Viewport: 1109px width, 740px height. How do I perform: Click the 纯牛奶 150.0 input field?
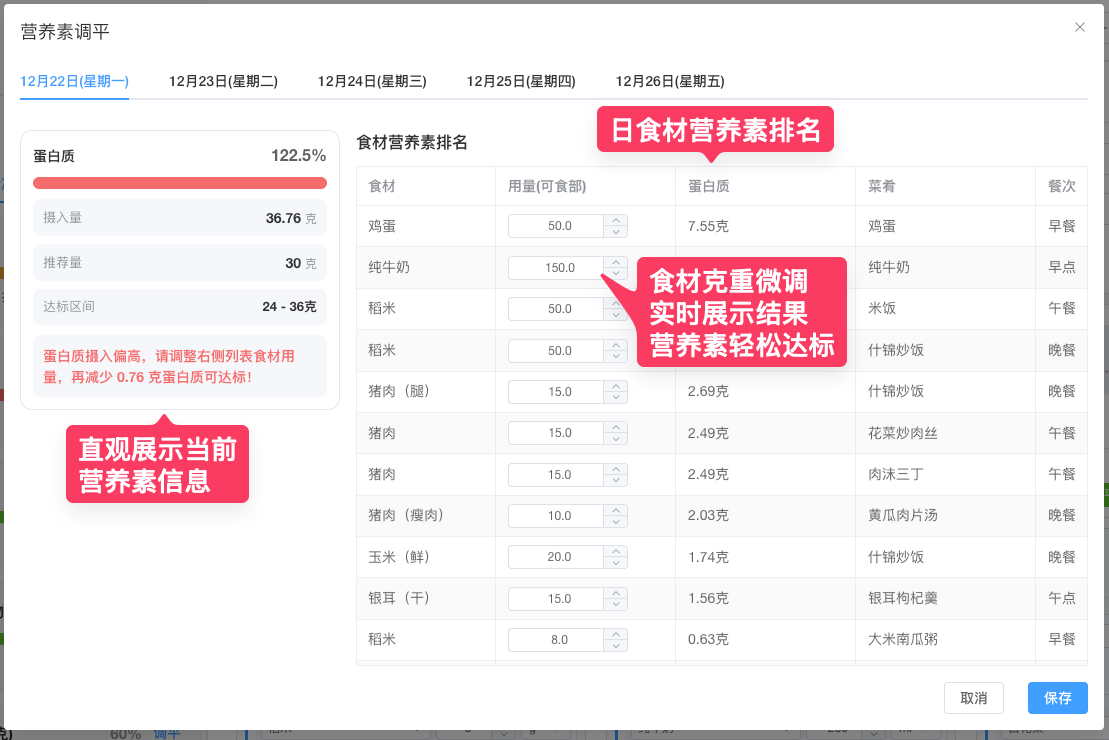(560, 267)
